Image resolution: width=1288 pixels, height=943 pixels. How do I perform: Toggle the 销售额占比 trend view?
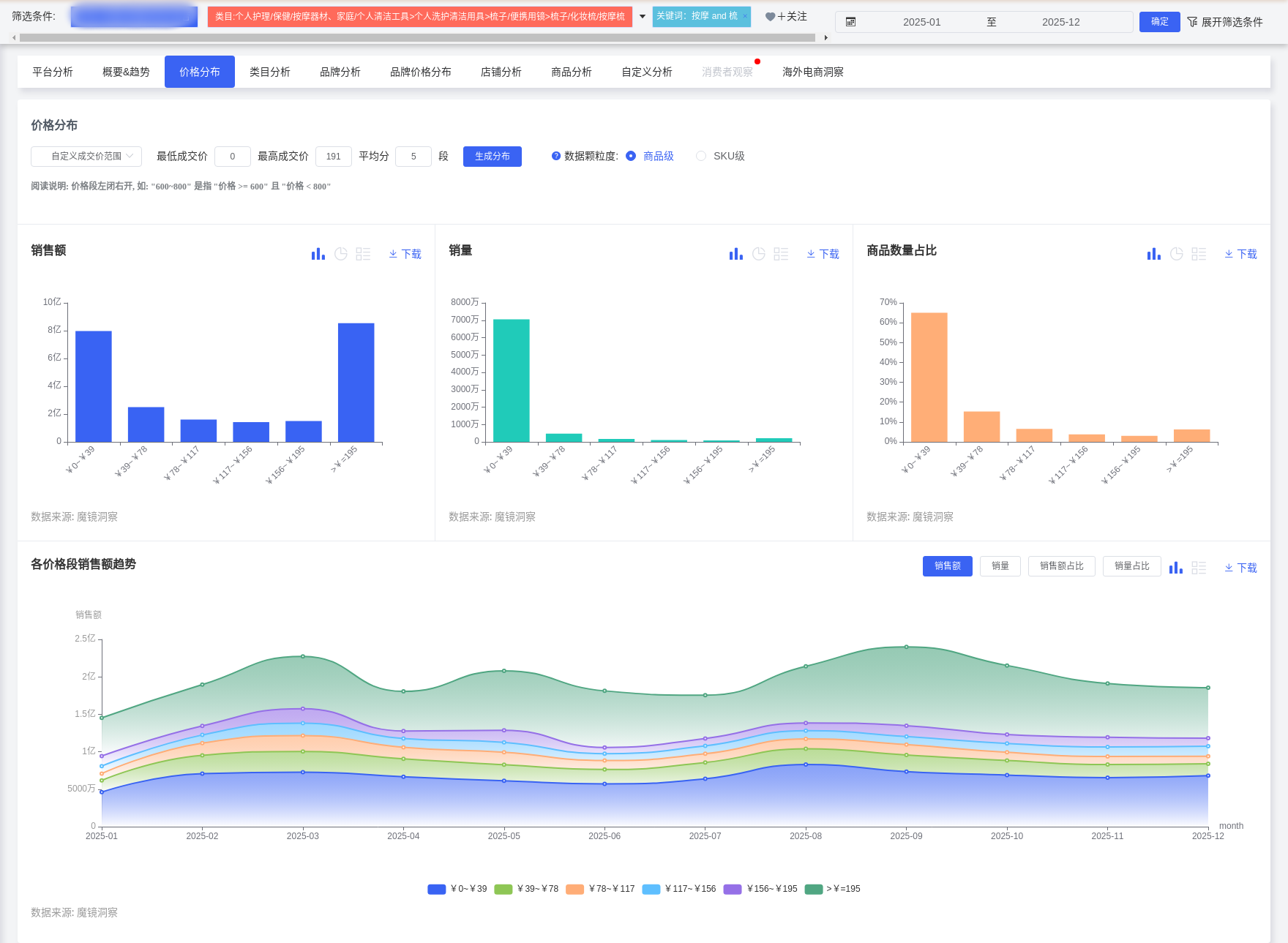[x=1061, y=566]
